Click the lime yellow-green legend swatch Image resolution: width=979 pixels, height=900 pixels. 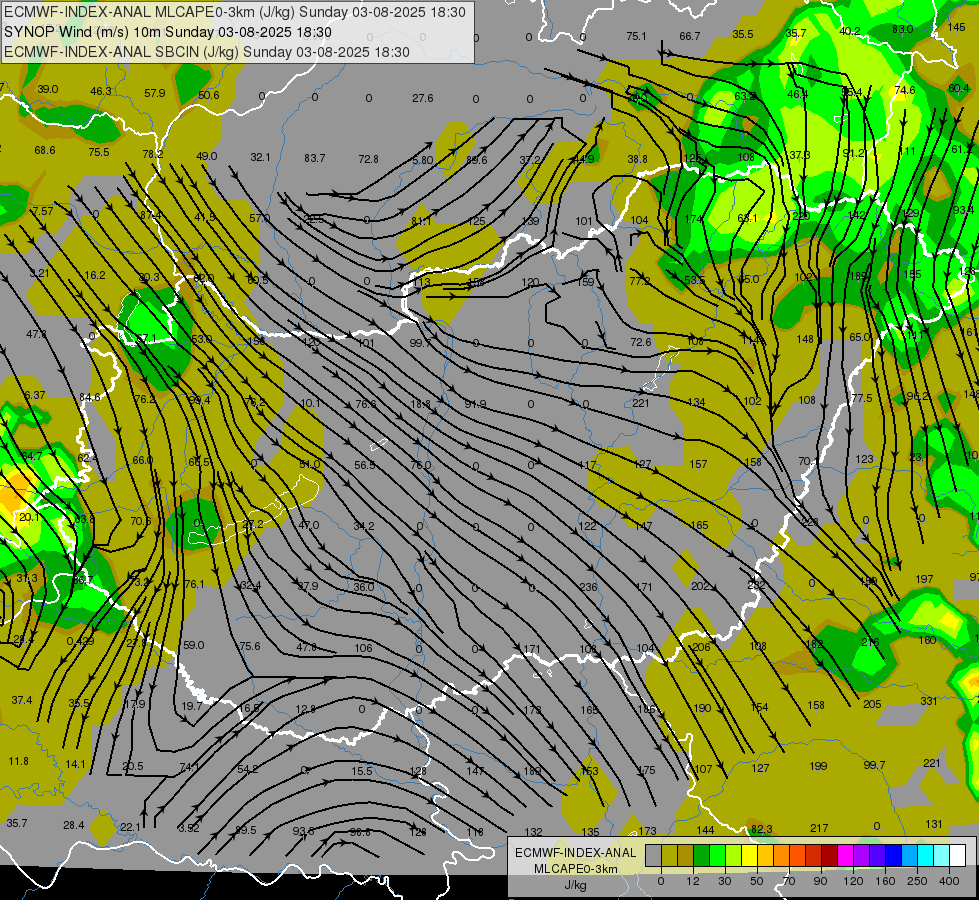point(734,856)
